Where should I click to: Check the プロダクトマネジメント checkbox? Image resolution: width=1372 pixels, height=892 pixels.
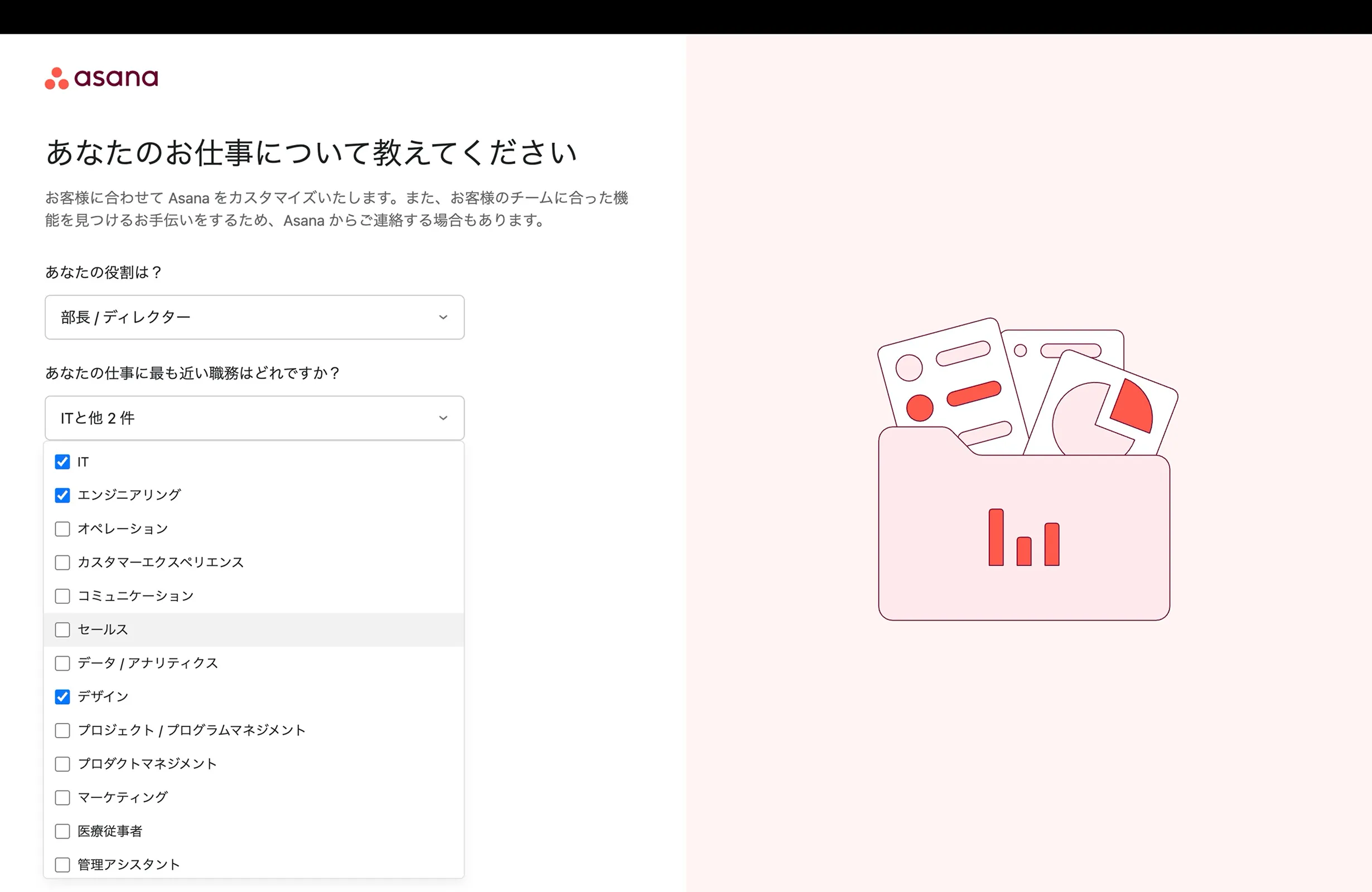62,764
